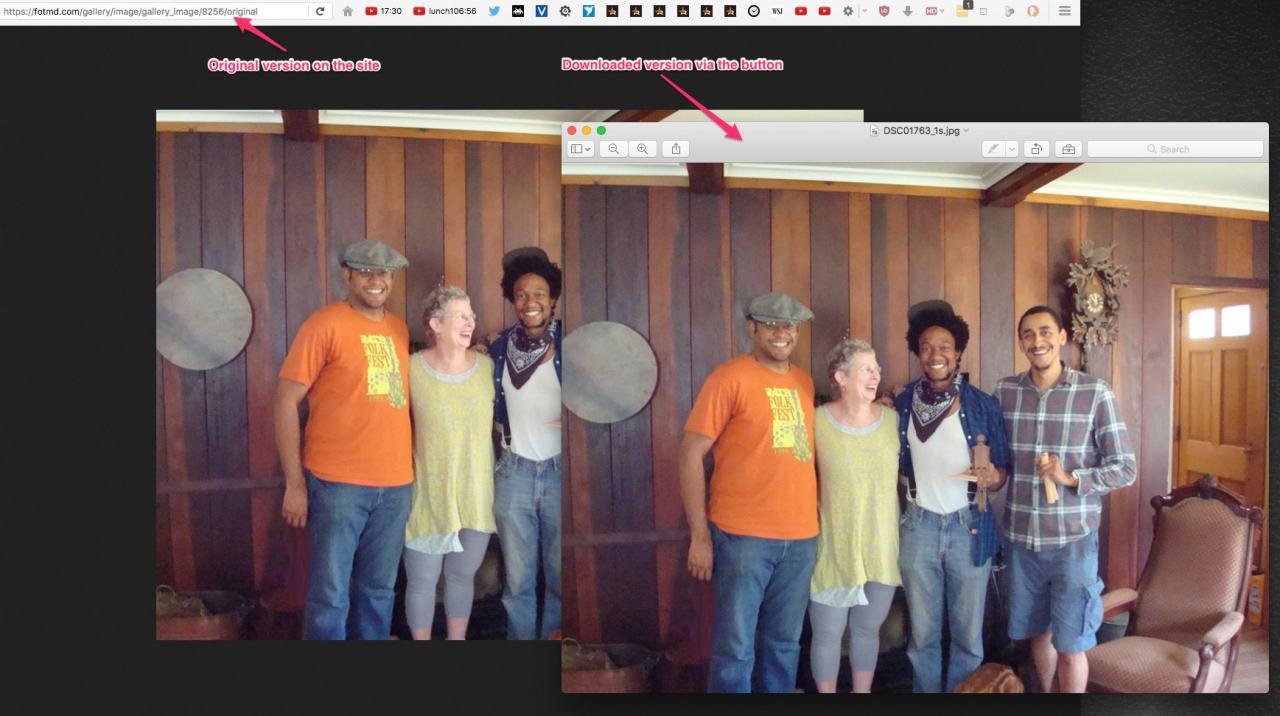Click the browser reload button
1280x716 pixels.
point(320,11)
